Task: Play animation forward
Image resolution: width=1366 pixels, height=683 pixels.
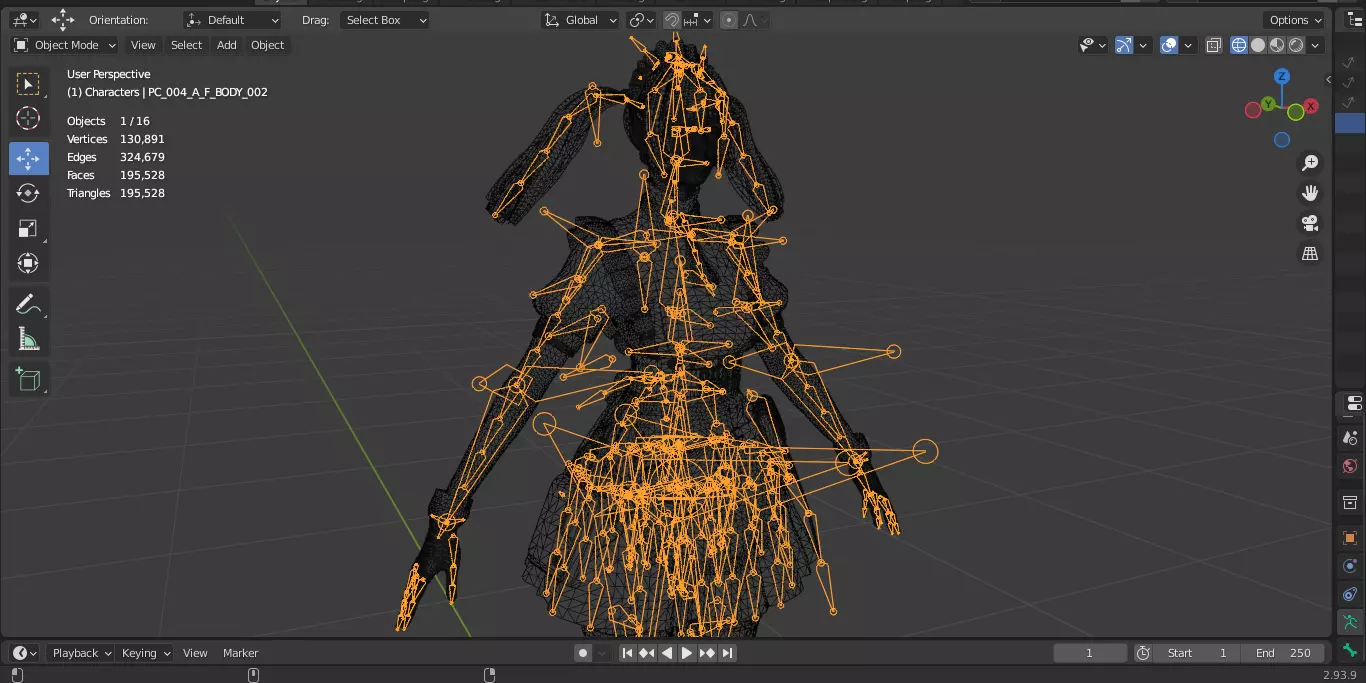Action: coord(687,653)
